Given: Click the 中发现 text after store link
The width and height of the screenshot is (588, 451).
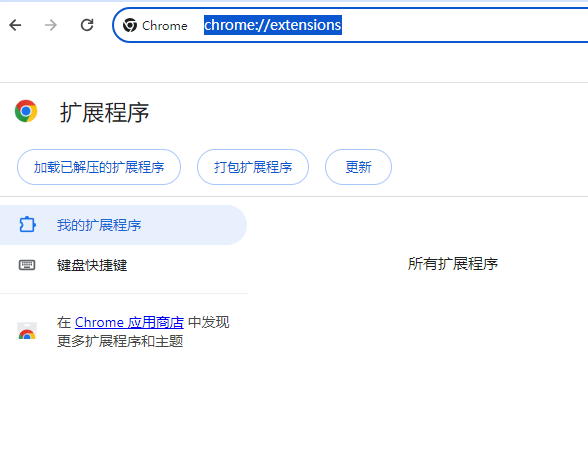Looking at the screenshot, I should pyautogui.click(x=208, y=322).
